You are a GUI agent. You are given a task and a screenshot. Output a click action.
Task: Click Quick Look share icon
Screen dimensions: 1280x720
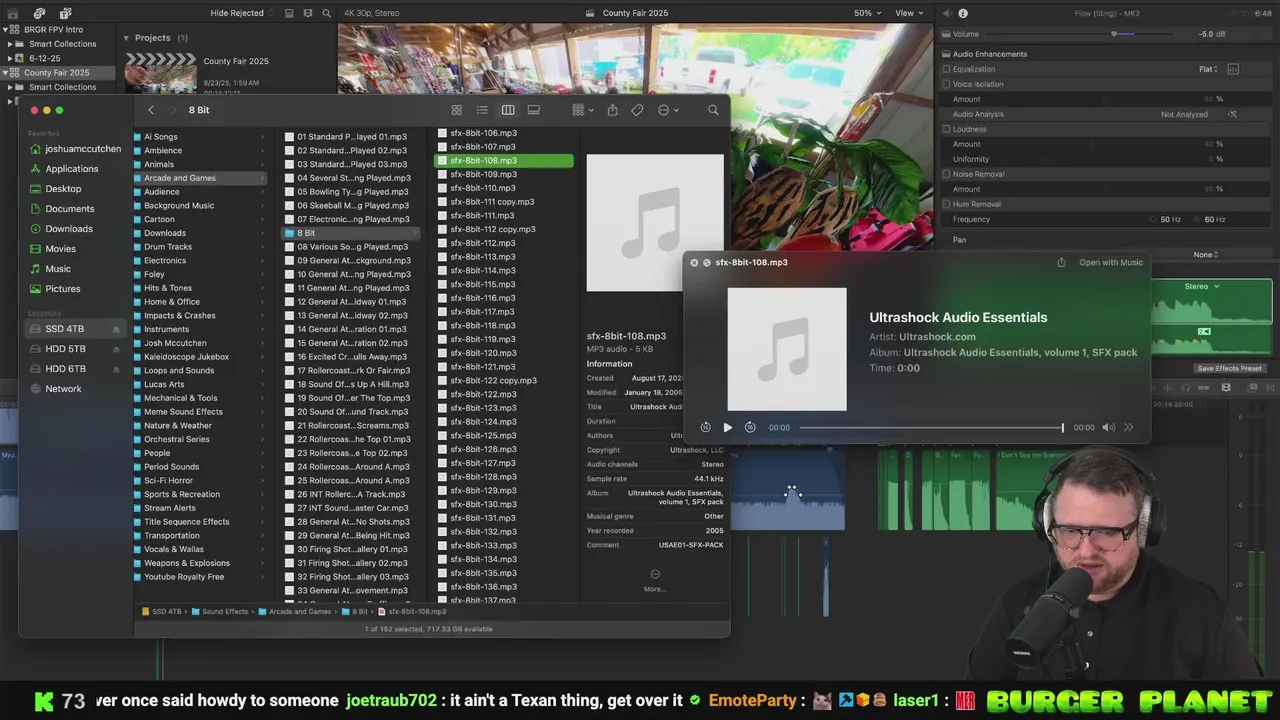point(1061,262)
